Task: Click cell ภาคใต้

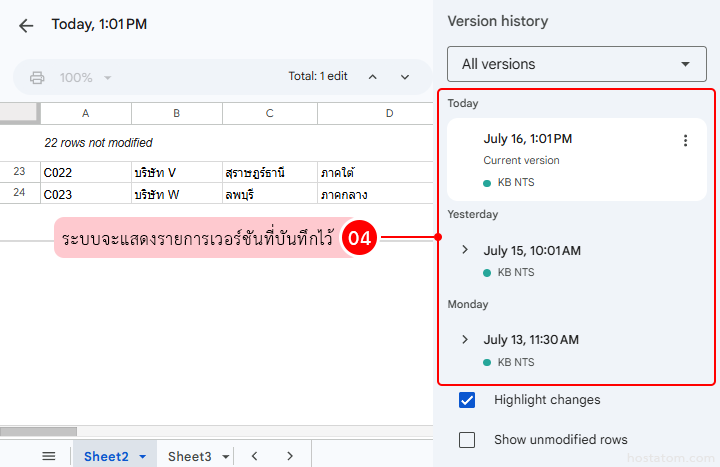Action: [376, 172]
